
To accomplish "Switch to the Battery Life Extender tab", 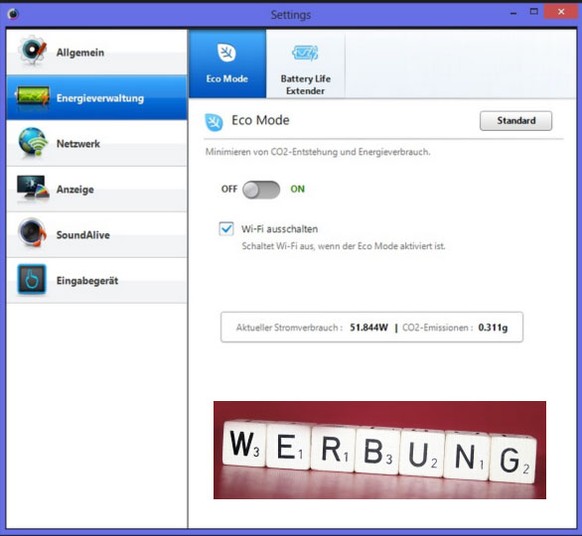I will 305,64.
